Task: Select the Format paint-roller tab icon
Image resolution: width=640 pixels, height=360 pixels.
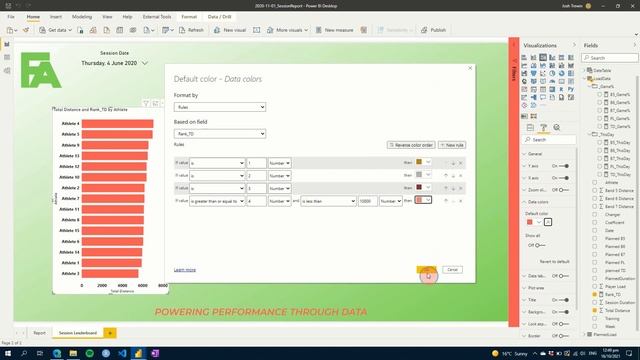Action: tap(543, 128)
